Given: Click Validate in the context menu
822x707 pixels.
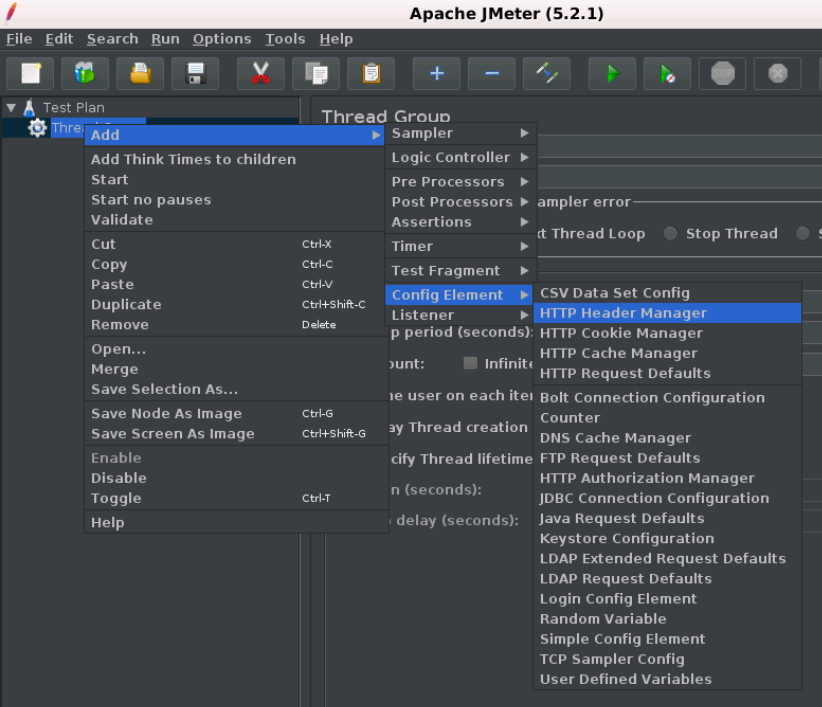Looking at the screenshot, I should (x=236, y=220).
